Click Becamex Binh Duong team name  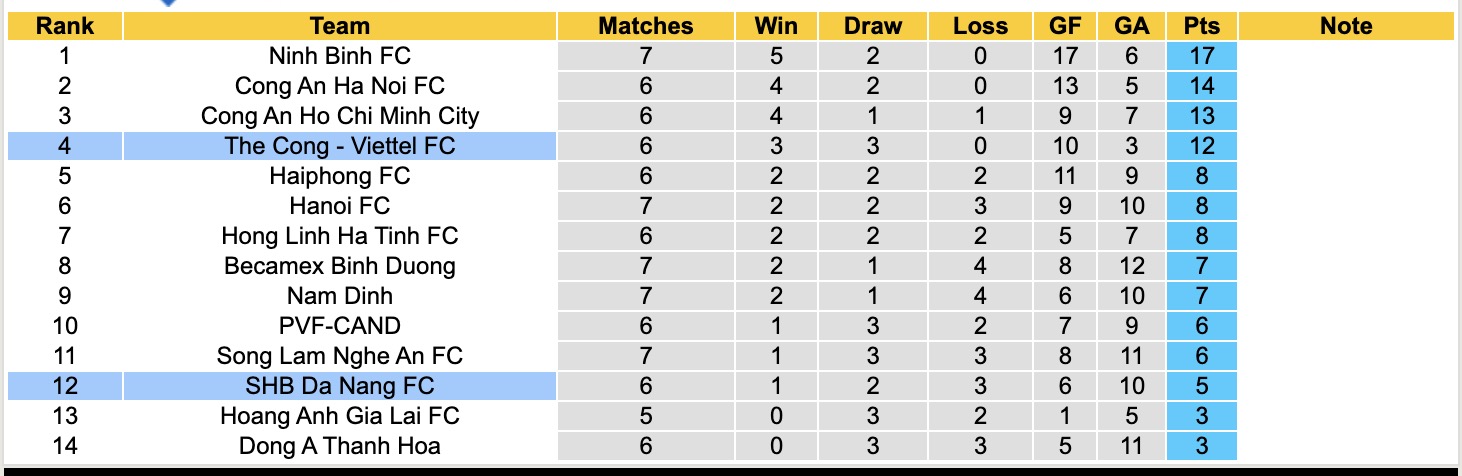point(340,266)
